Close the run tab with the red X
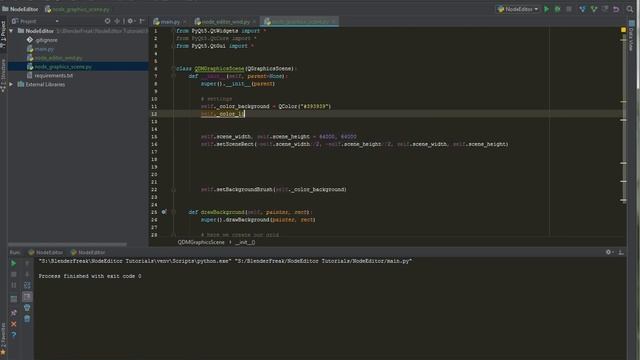This screenshot has height=360, width=640. pyautogui.click(x=13, y=324)
